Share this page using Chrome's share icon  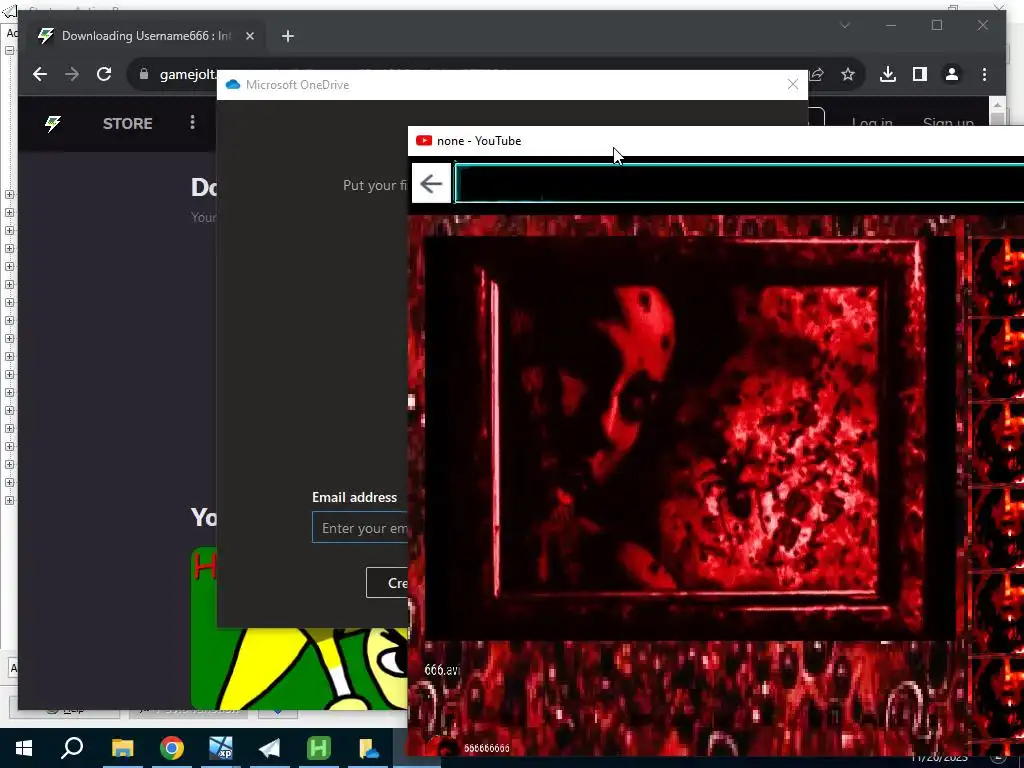tap(817, 74)
